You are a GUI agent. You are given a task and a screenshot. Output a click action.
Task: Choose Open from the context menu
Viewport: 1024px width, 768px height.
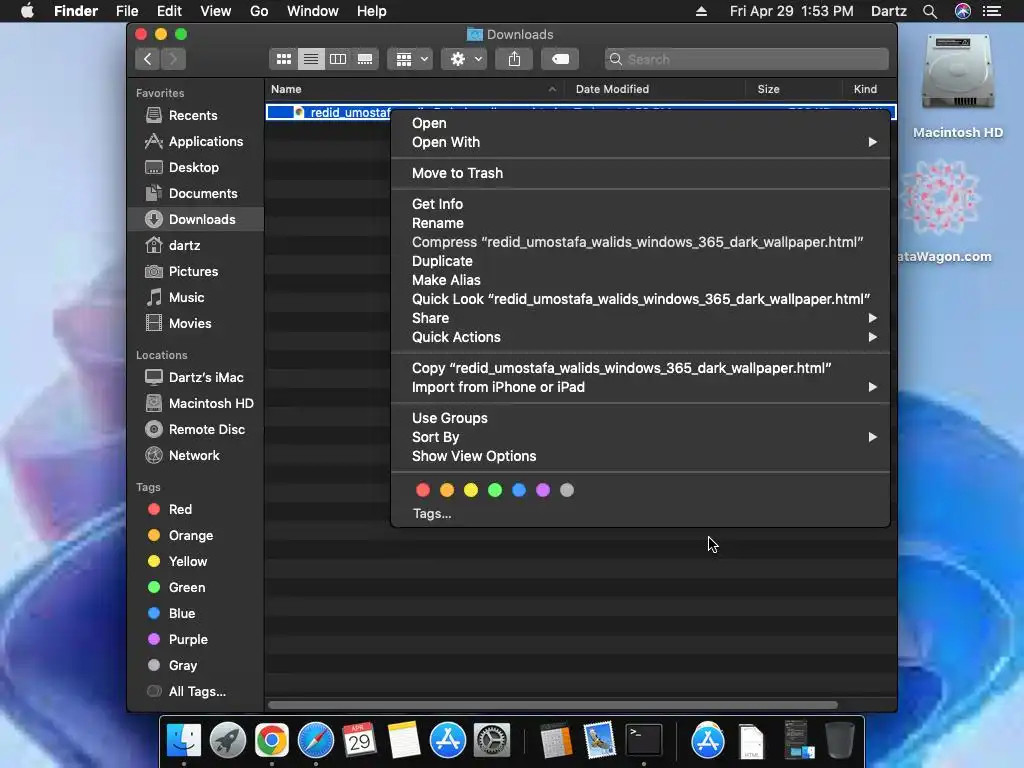click(640, 123)
